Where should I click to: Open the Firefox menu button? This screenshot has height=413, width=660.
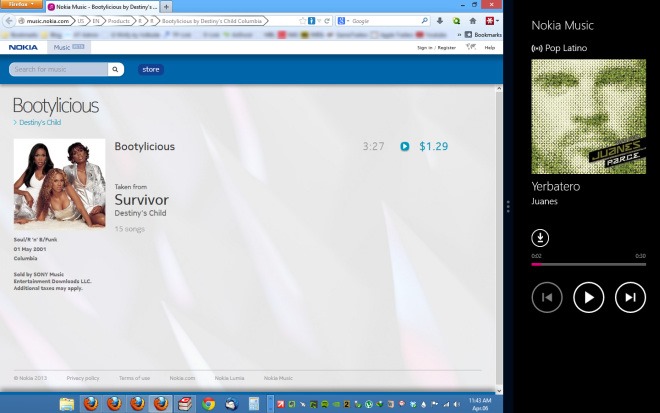[21, 4]
